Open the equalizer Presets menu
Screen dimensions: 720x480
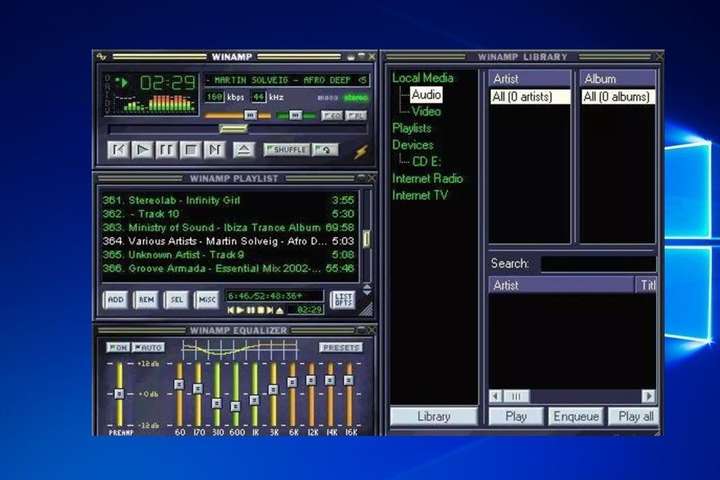tap(341, 347)
